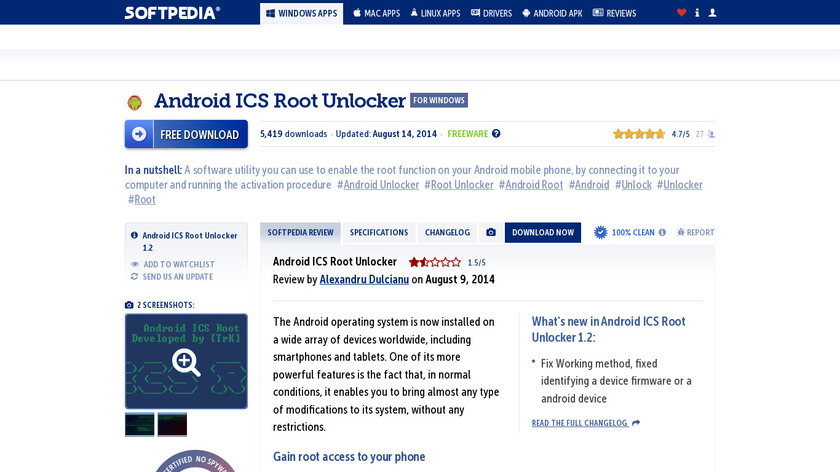Click the #Android Root tag

[531, 185]
